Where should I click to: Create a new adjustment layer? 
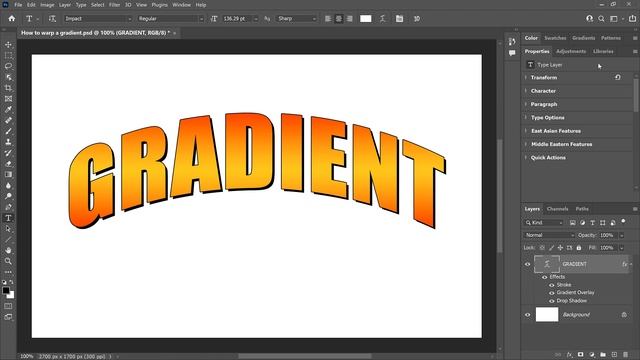tap(592, 355)
